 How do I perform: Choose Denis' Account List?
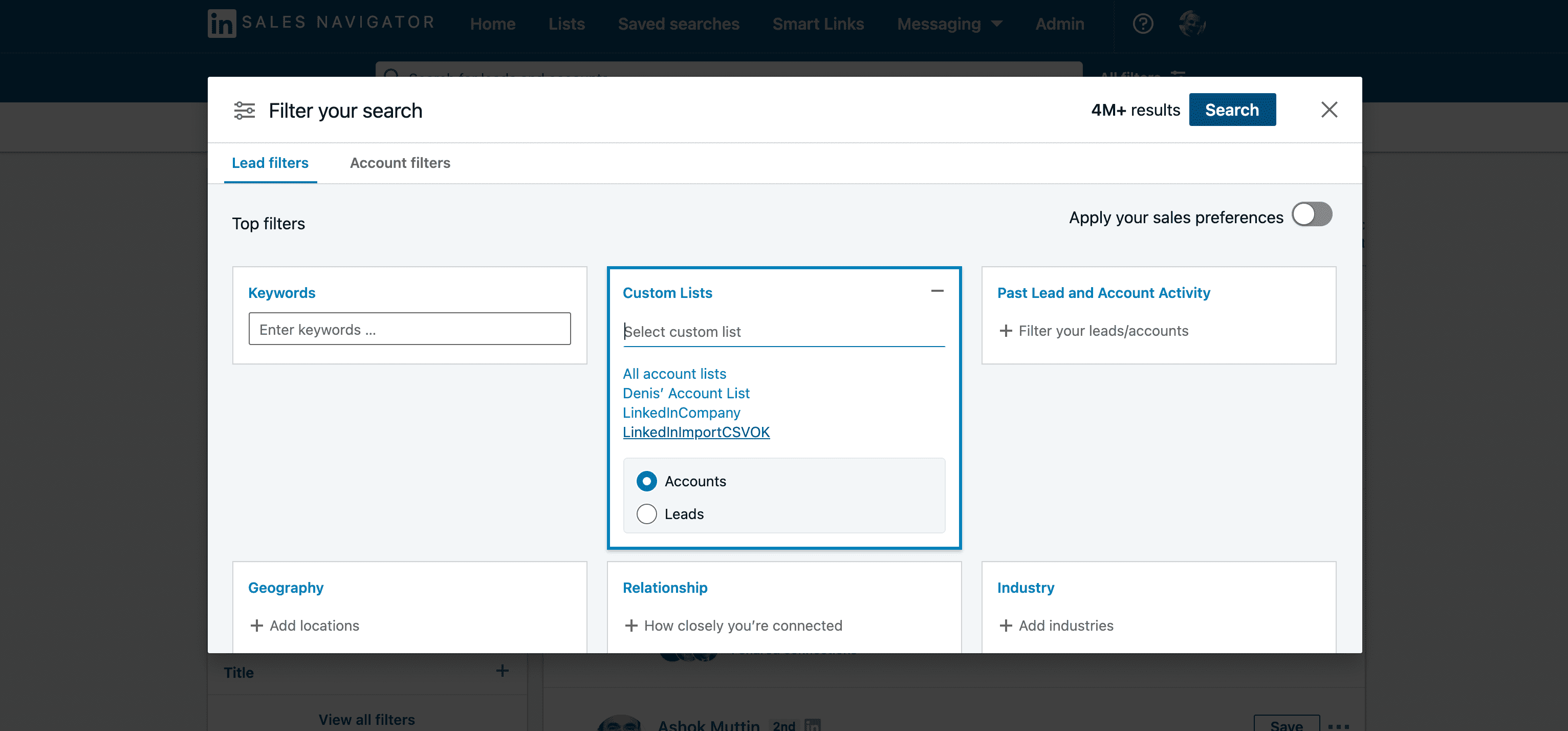(x=685, y=393)
